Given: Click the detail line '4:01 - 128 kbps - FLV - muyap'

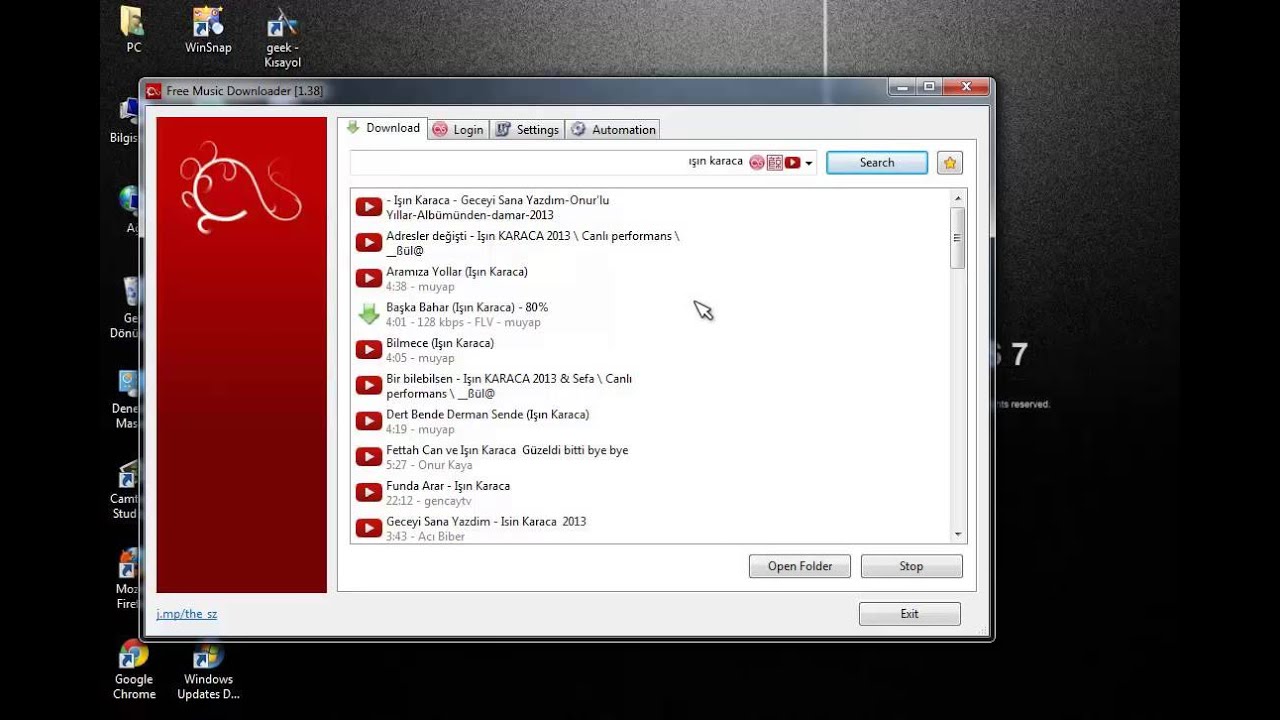Looking at the screenshot, I should (463, 322).
